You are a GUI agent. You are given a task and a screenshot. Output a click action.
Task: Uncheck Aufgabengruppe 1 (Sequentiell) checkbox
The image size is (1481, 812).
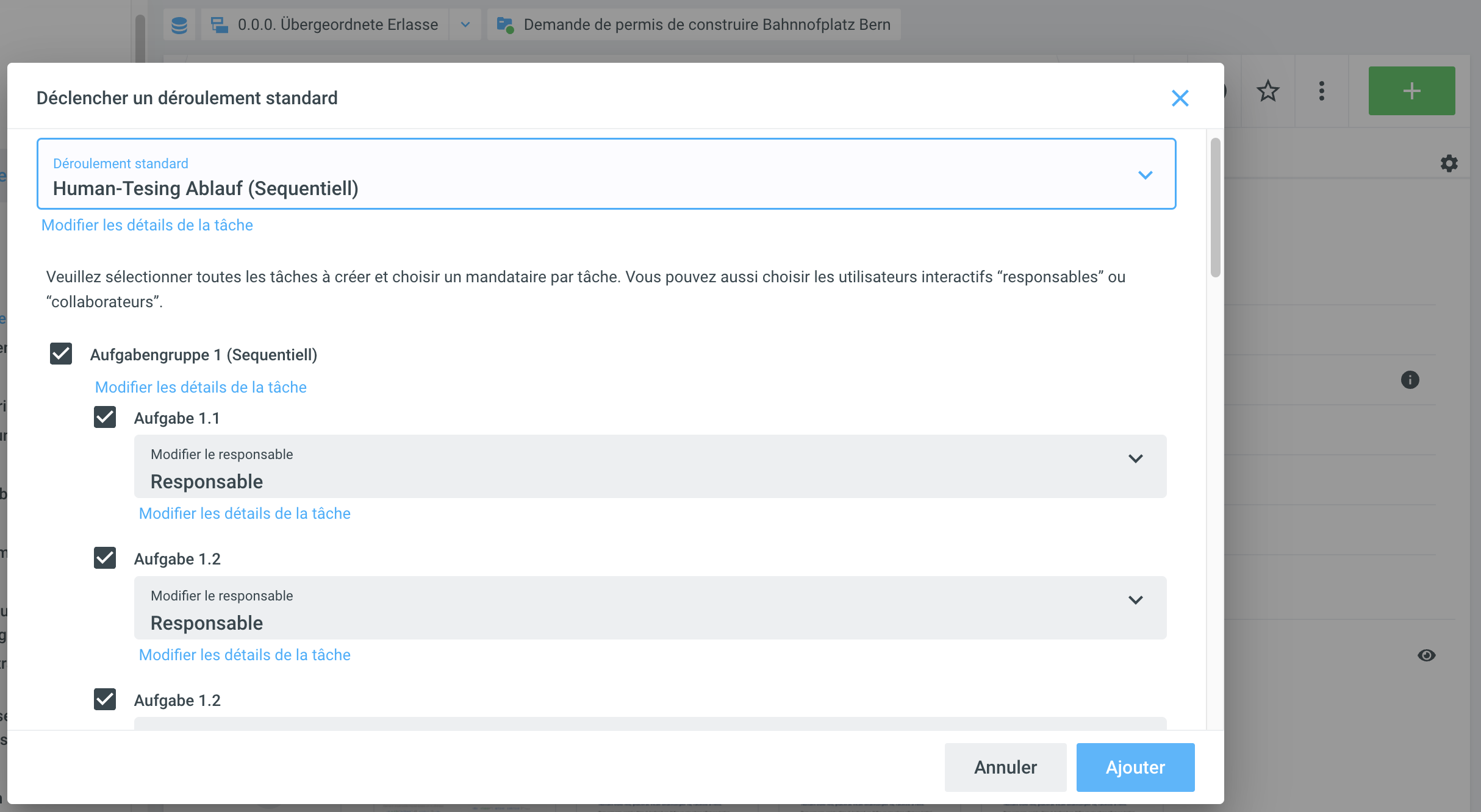click(61, 354)
